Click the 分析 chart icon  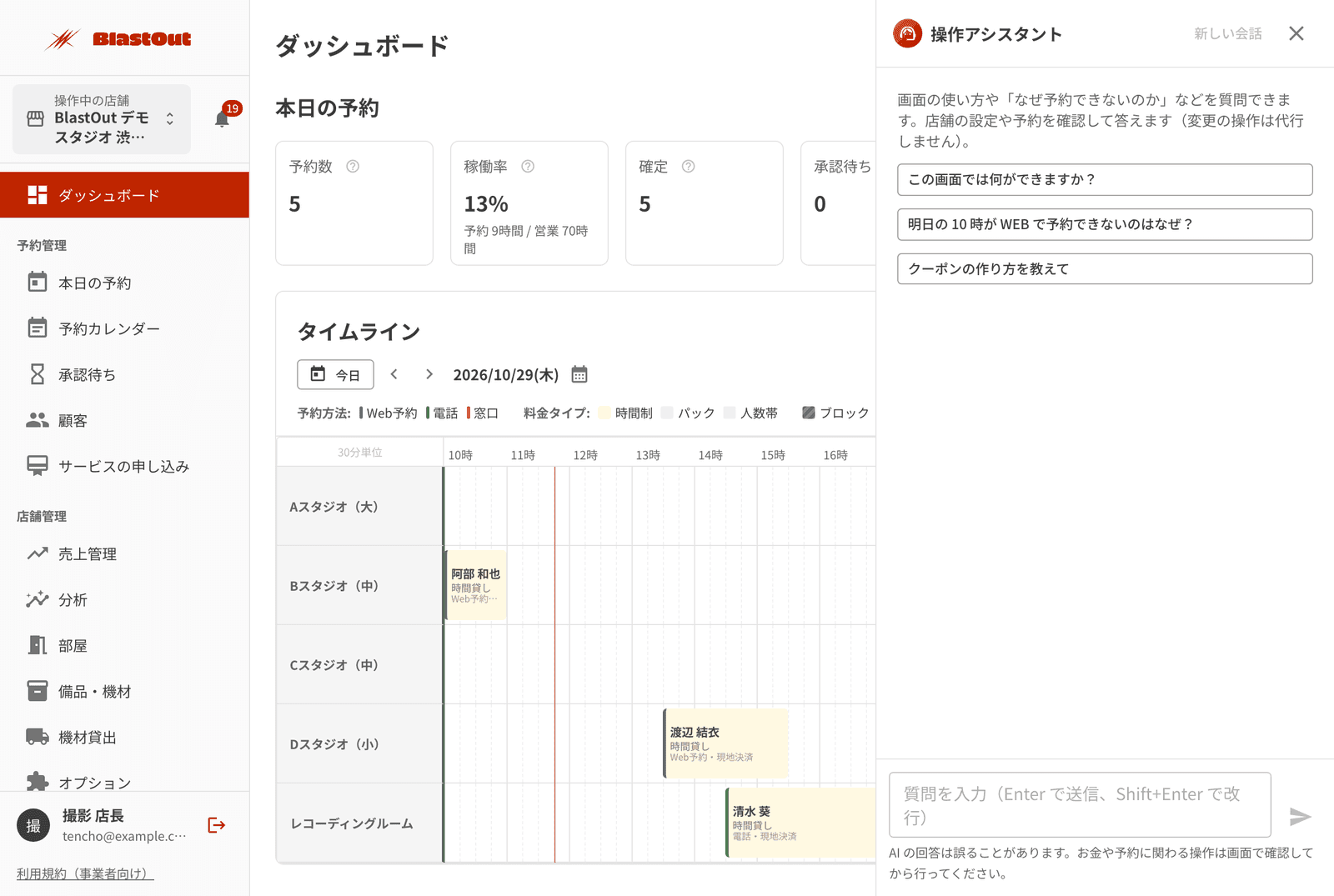38,599
